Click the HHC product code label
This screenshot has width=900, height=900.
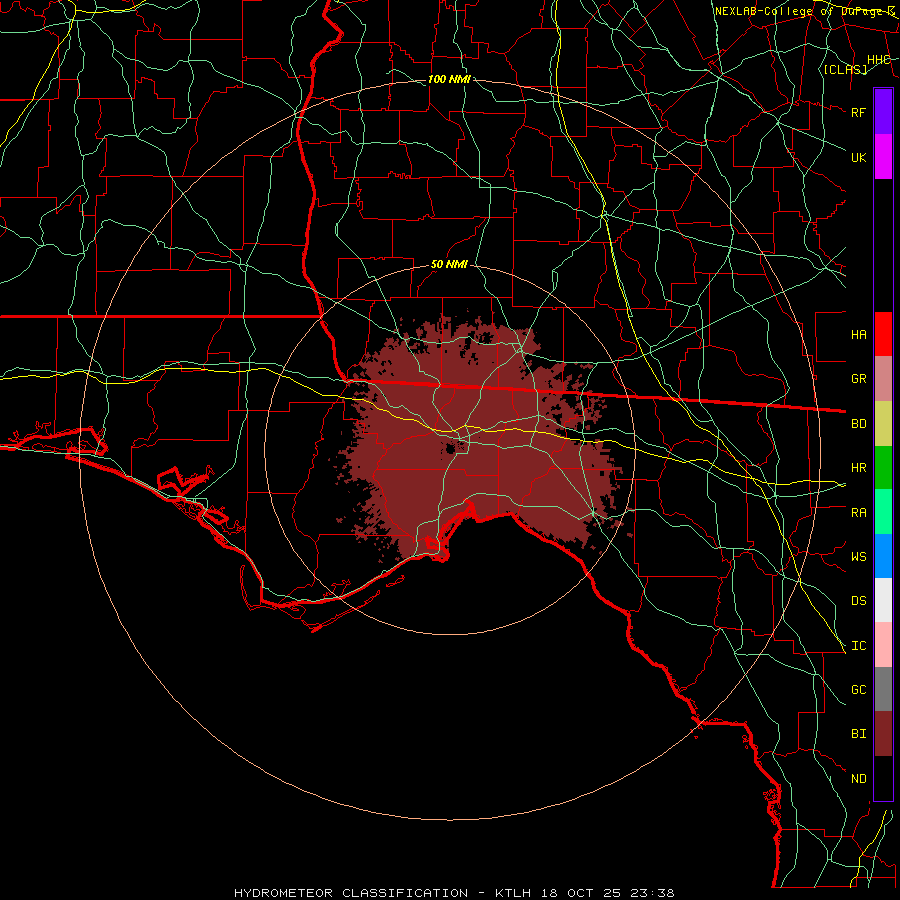879,60
